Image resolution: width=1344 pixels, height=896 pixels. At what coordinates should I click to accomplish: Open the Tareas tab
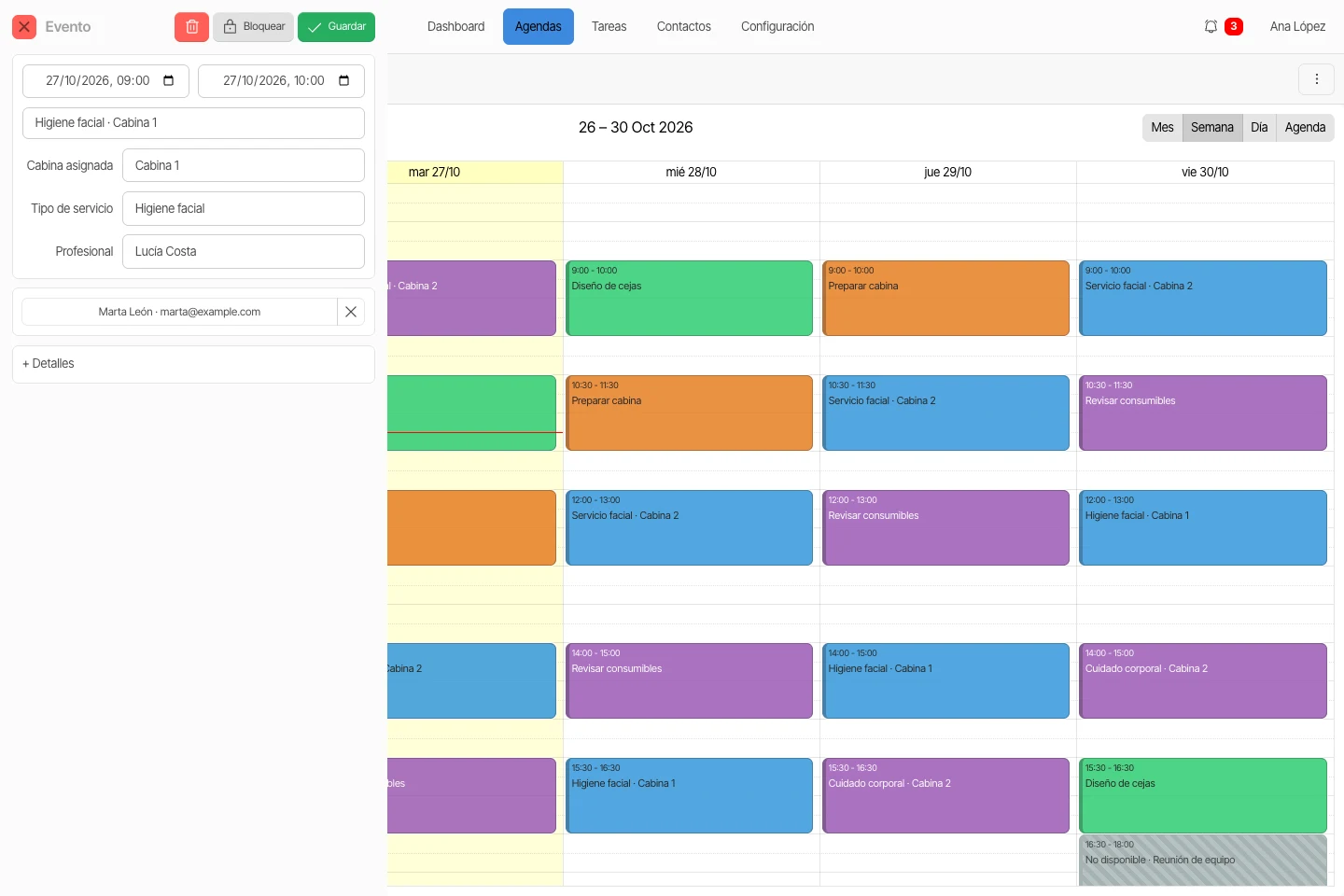(609, 27)
